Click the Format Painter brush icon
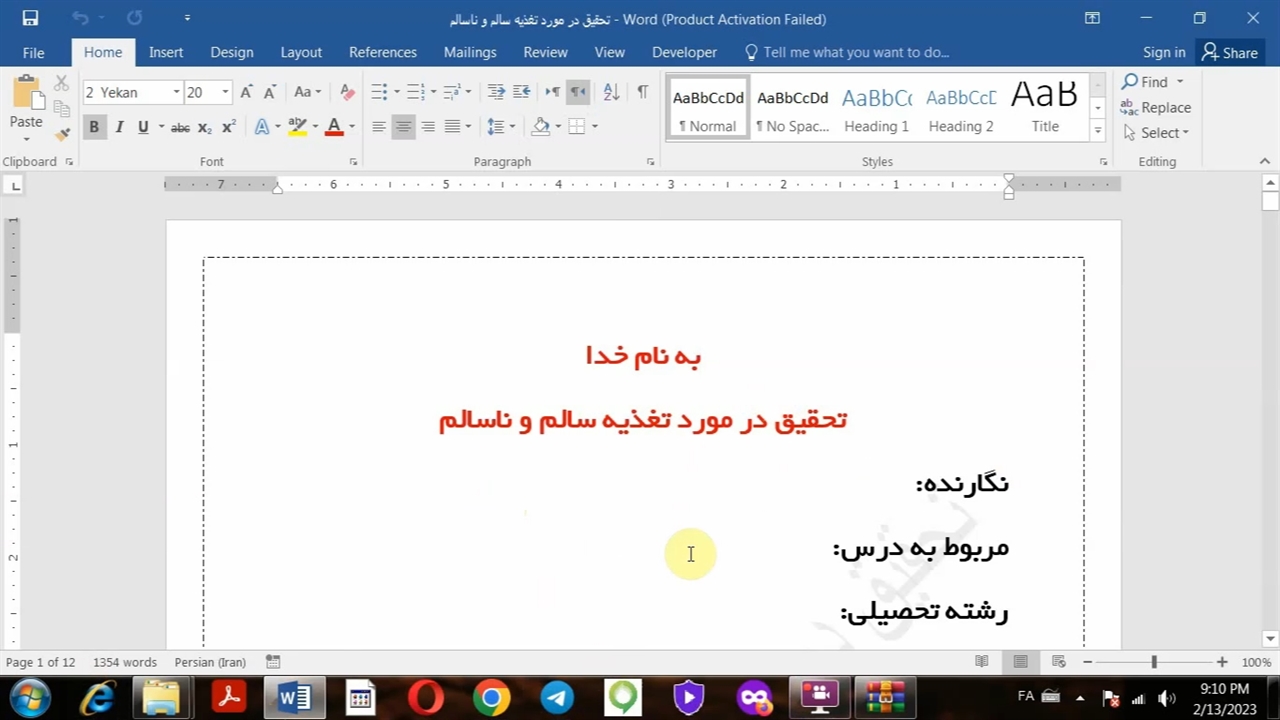Screen dimensions: 1280x720 pyautogui.click(x=62, y=133)
